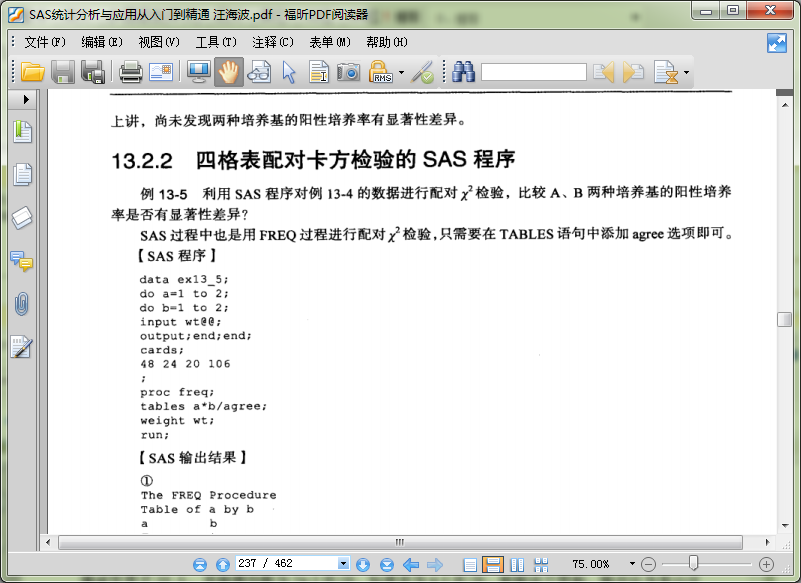Find the next search result
The image size is (801, 583).
click(x=633, y=72)
